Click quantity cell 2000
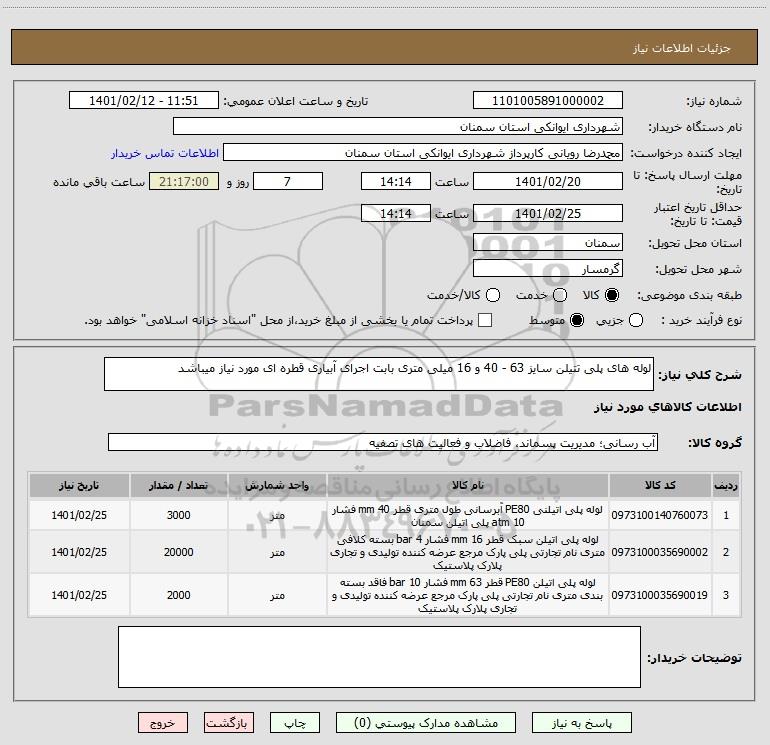Screen dimensions: 770x745 point(179,595)
